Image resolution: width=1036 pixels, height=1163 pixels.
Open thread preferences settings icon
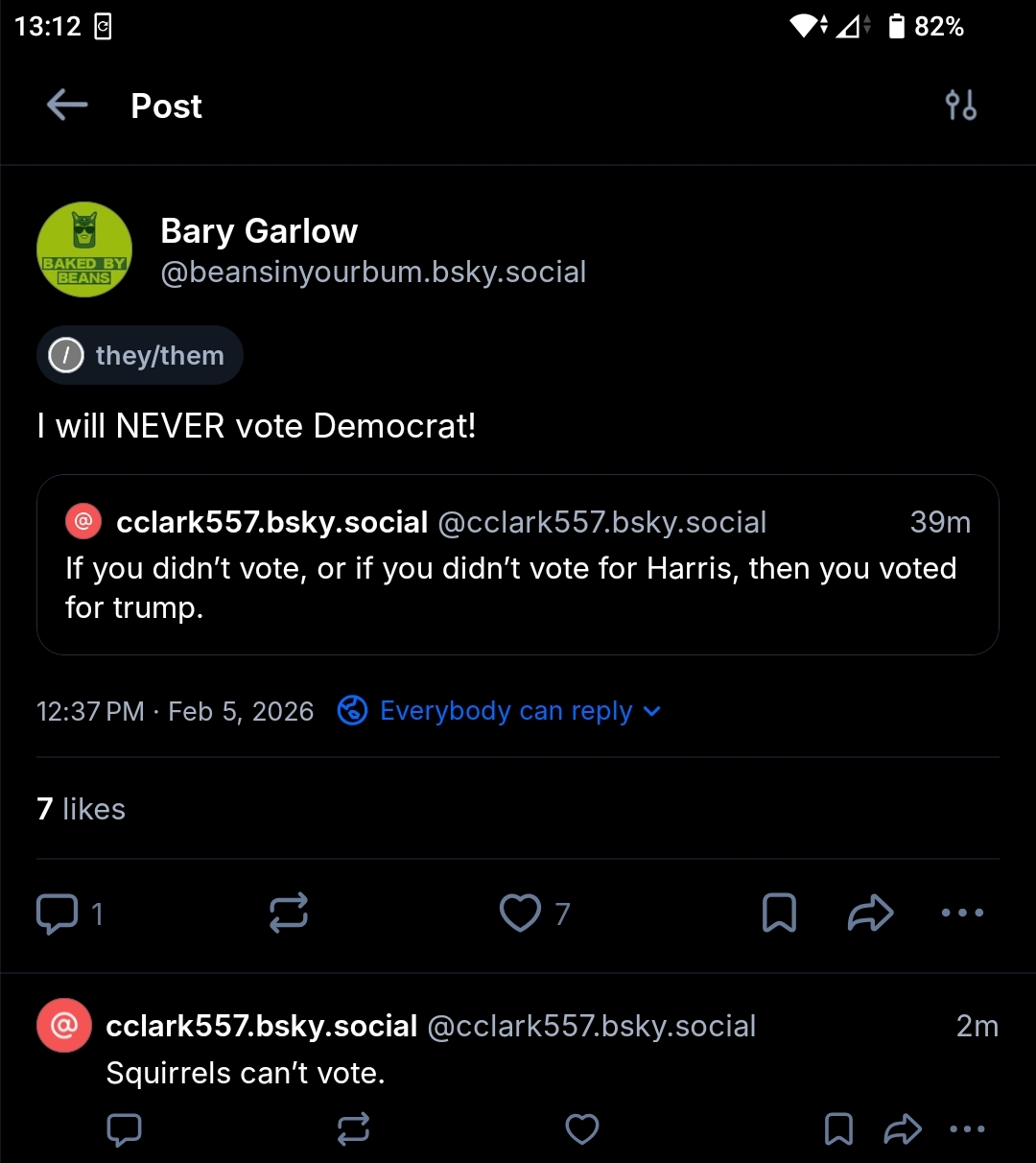pos(960,105)
